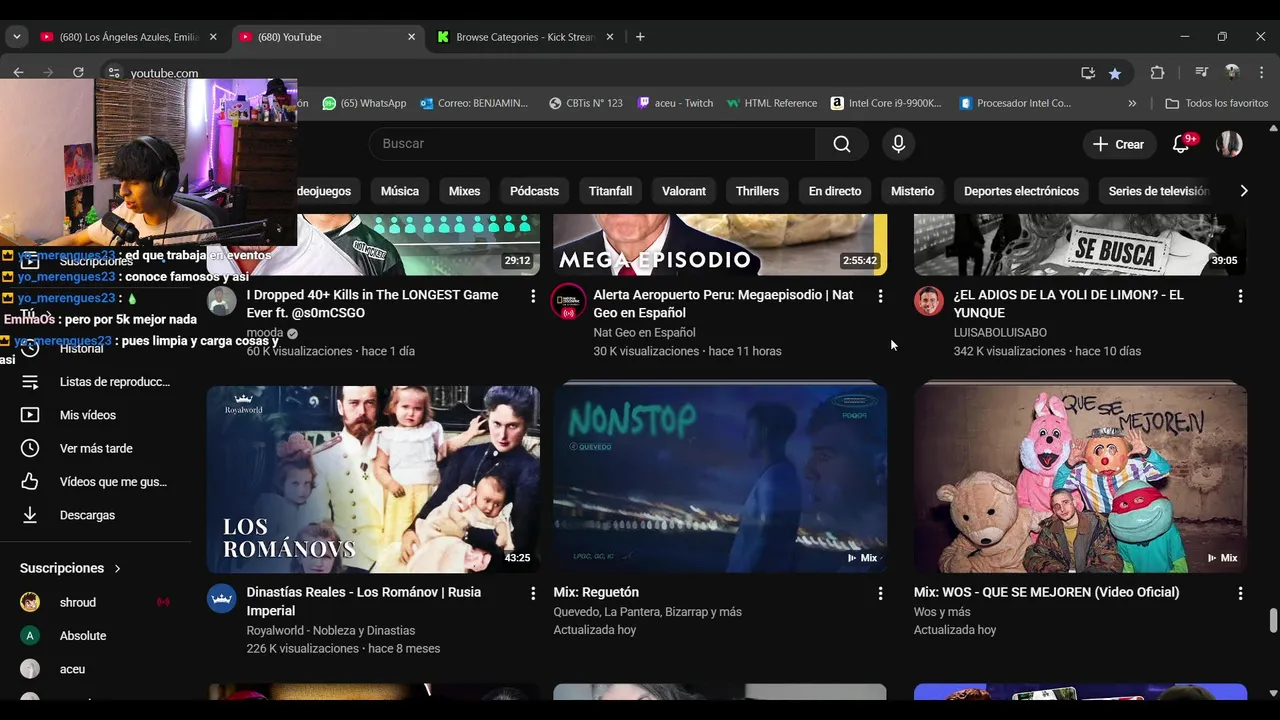1280x720 pixels.
Task: Open options for El Adios de la Yoli video
Action: (x=1240, y=296)
